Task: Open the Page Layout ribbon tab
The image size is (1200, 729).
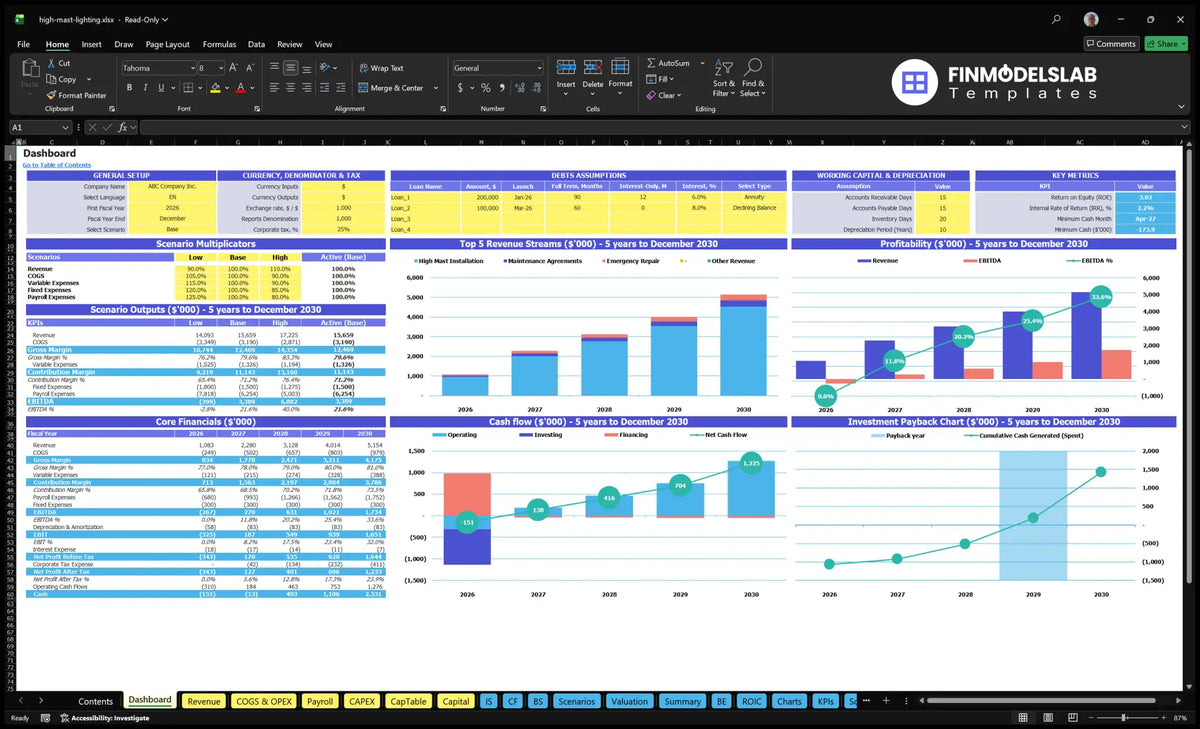Action: coord(167,44)
